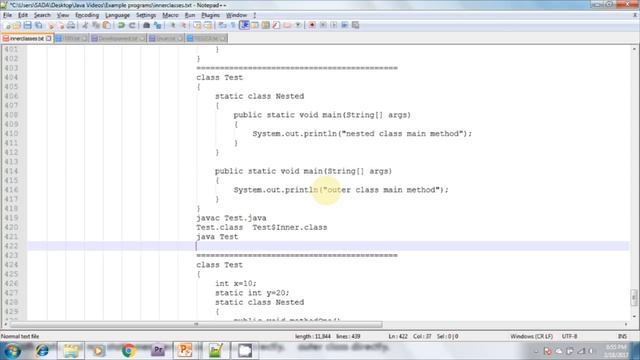Screen dimensions: 640x360
Task: Launch Internet Explorer from taskbar
Action: point(42,351)
